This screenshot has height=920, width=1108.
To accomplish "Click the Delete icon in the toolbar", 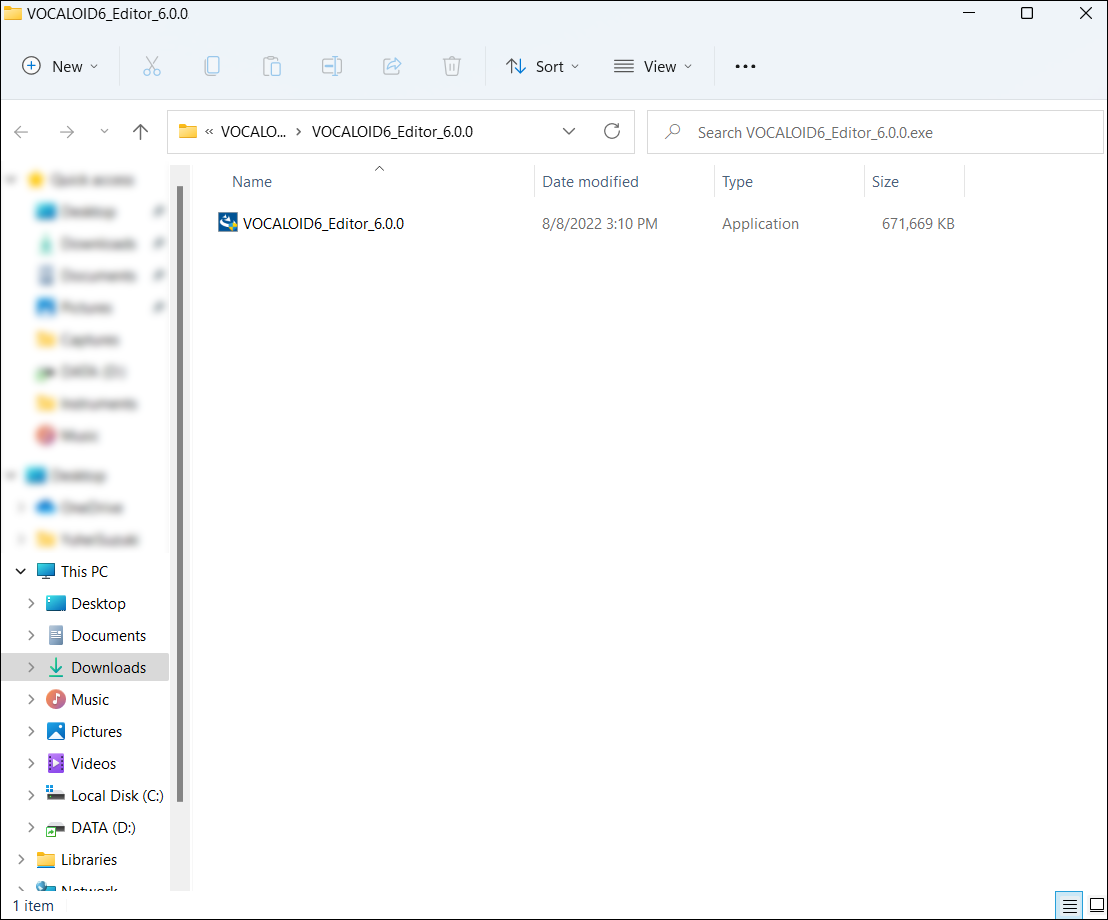I will pyautogui.click(x=452, y=66).
